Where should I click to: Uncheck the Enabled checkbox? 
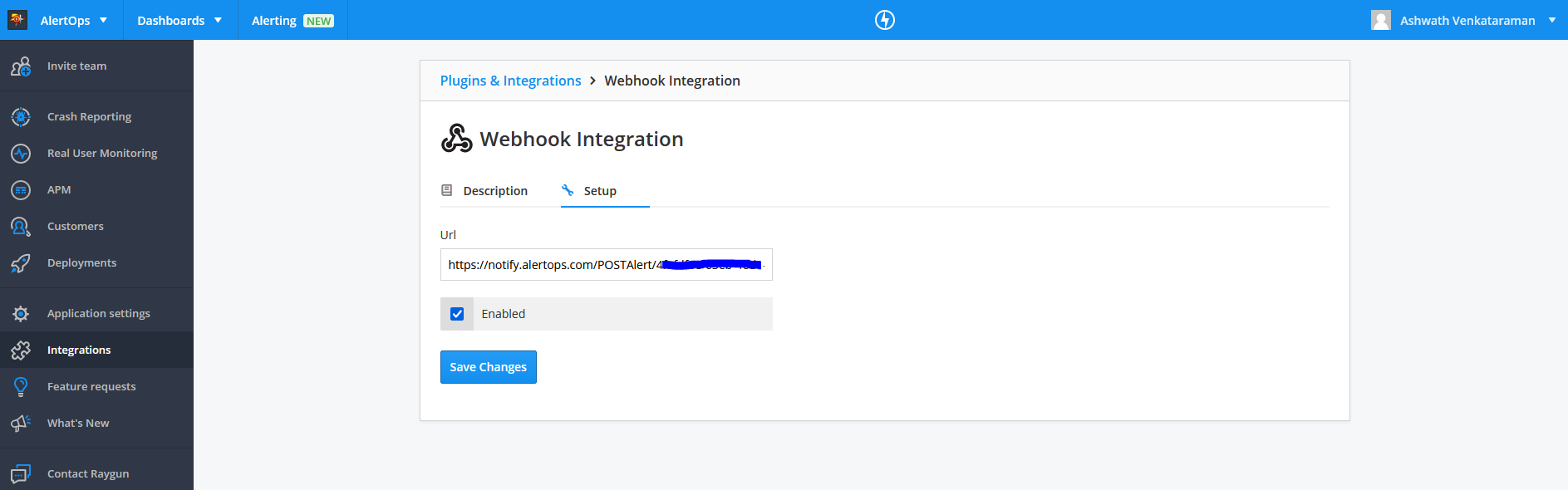point(457,314)
